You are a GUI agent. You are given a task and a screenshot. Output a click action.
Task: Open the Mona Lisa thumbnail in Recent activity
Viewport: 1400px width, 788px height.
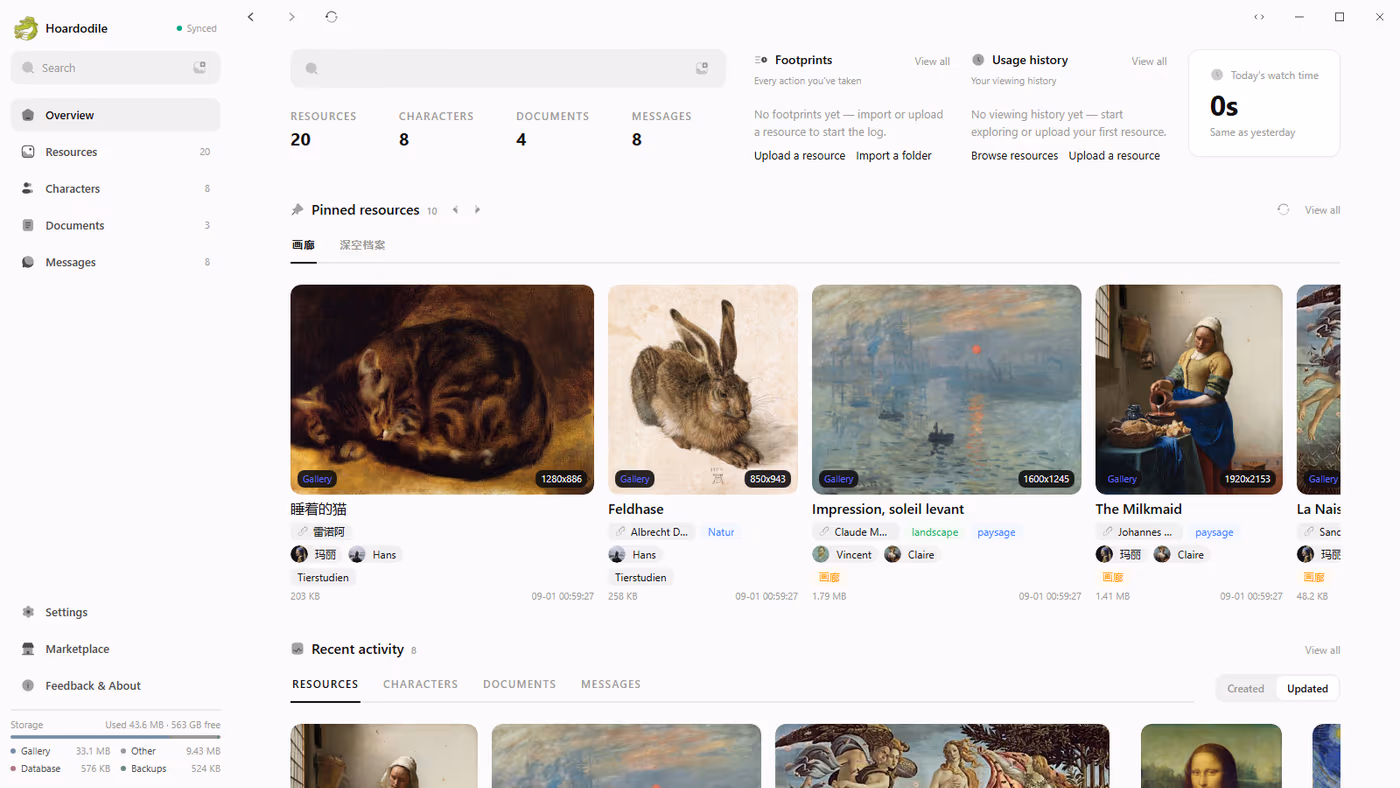coord(1211,756)
